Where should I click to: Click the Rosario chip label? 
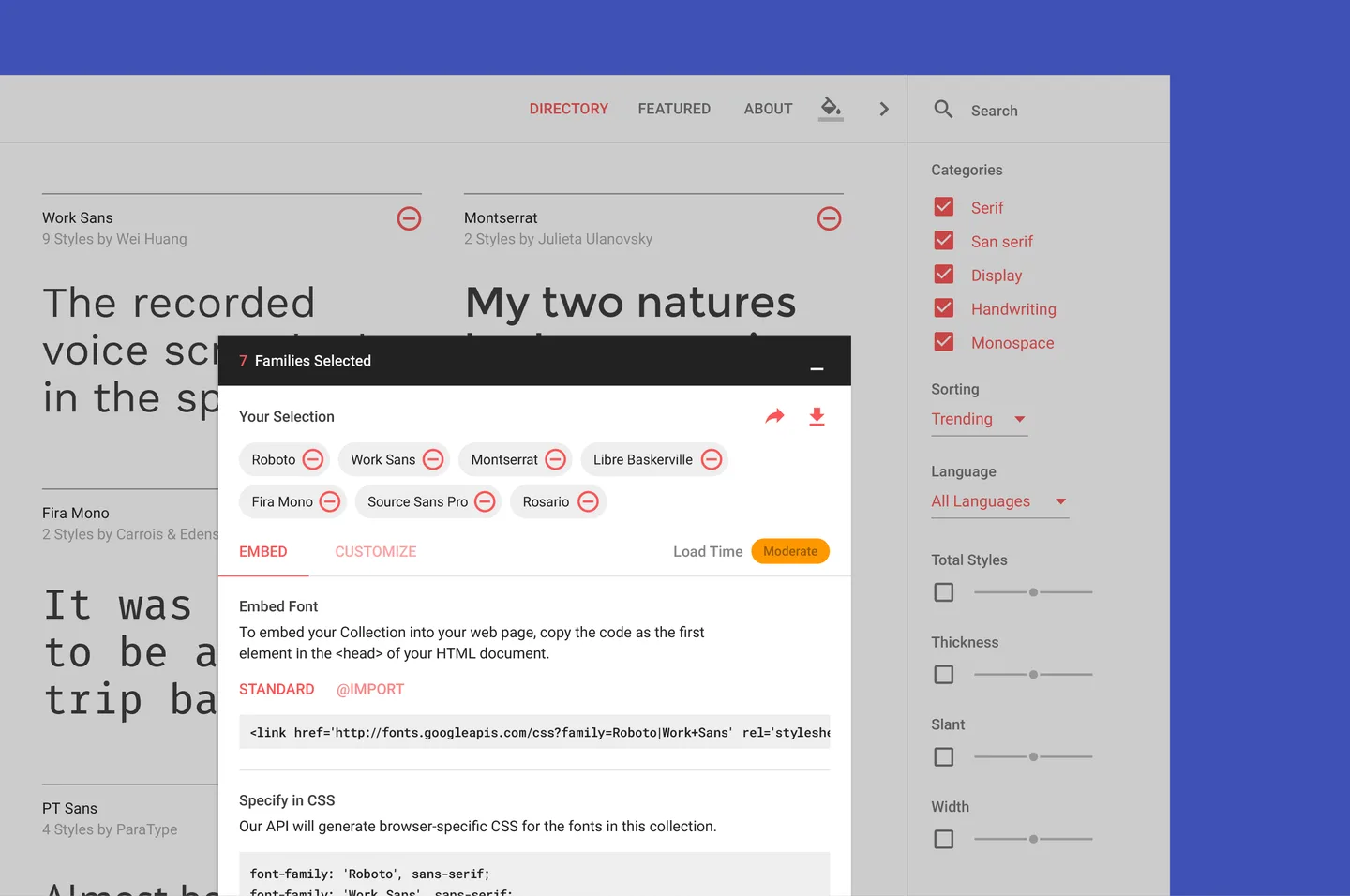coord(546,502)
